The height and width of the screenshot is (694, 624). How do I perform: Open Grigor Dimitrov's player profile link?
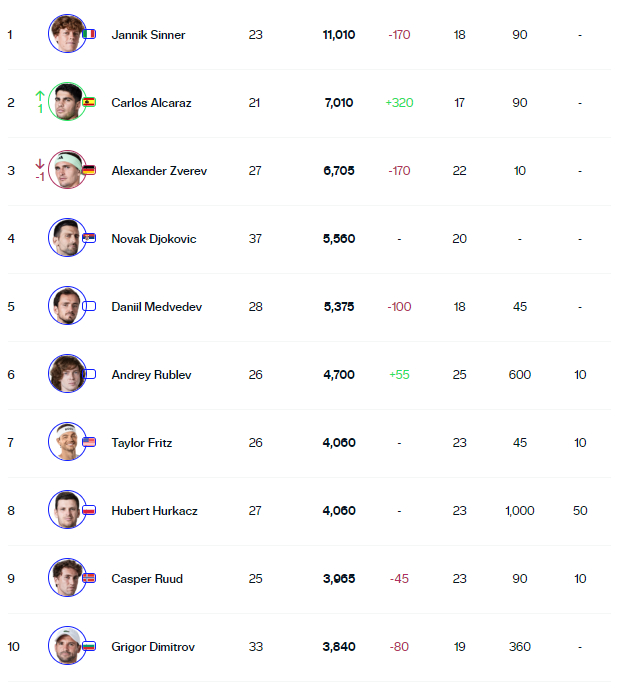click(153, 647)
